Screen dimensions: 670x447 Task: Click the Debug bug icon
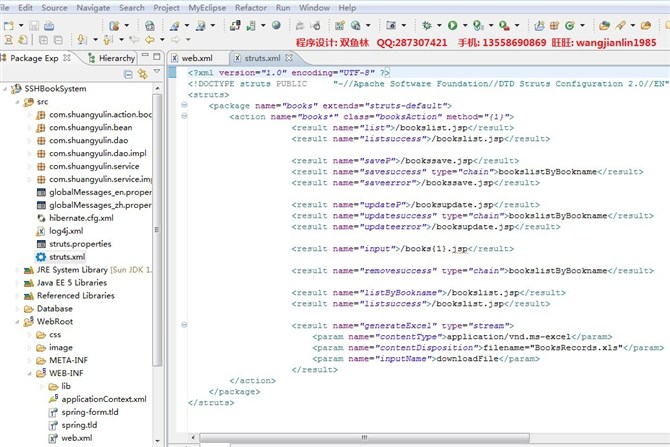(x=426, y=26)
